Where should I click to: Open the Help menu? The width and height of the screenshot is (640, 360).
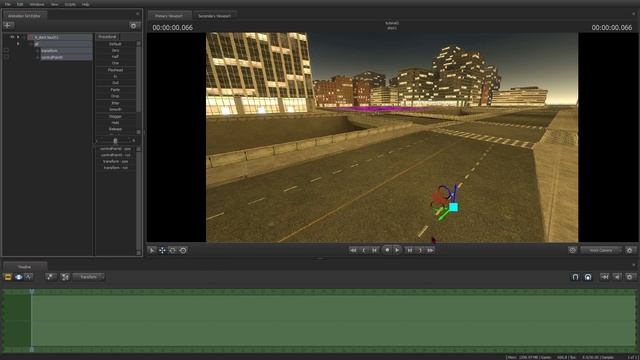85,4
